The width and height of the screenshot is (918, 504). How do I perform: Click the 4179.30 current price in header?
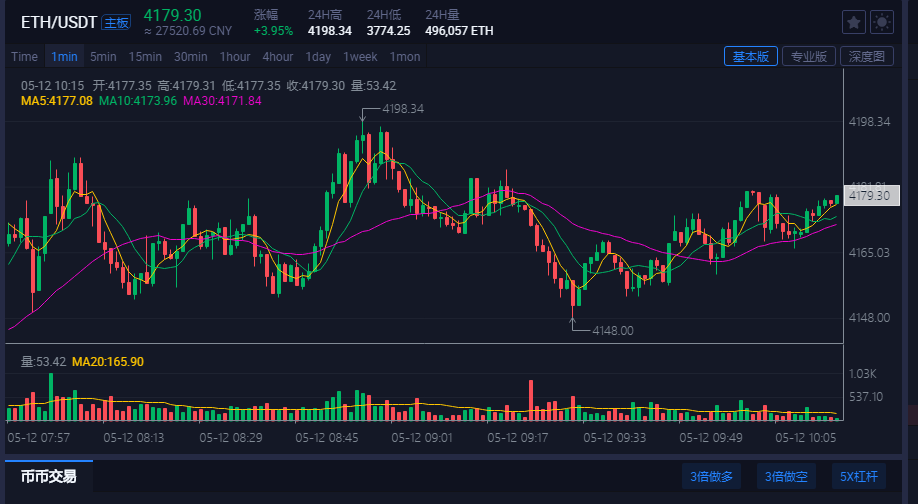pos(172,15)
